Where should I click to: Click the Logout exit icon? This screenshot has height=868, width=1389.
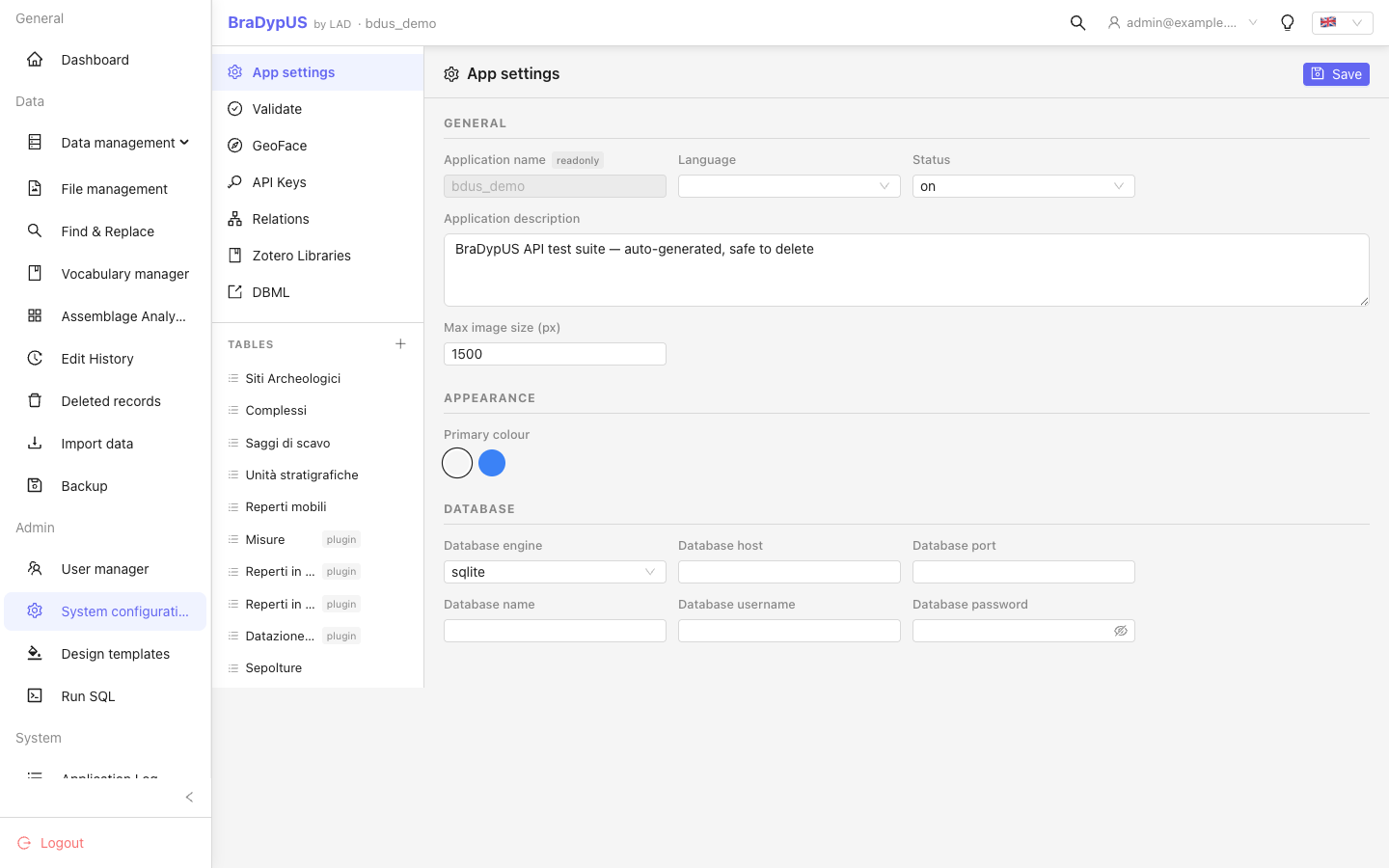(24, 843)
